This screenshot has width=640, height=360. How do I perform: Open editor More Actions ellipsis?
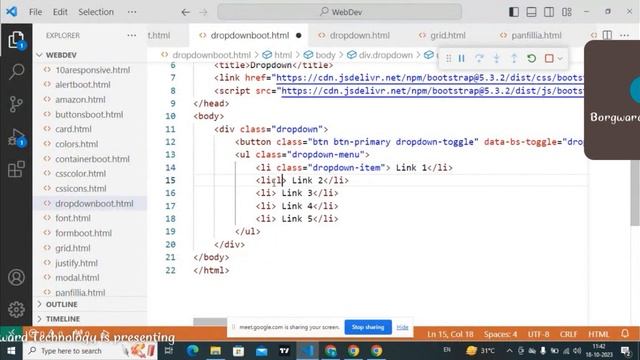(624, 36)
